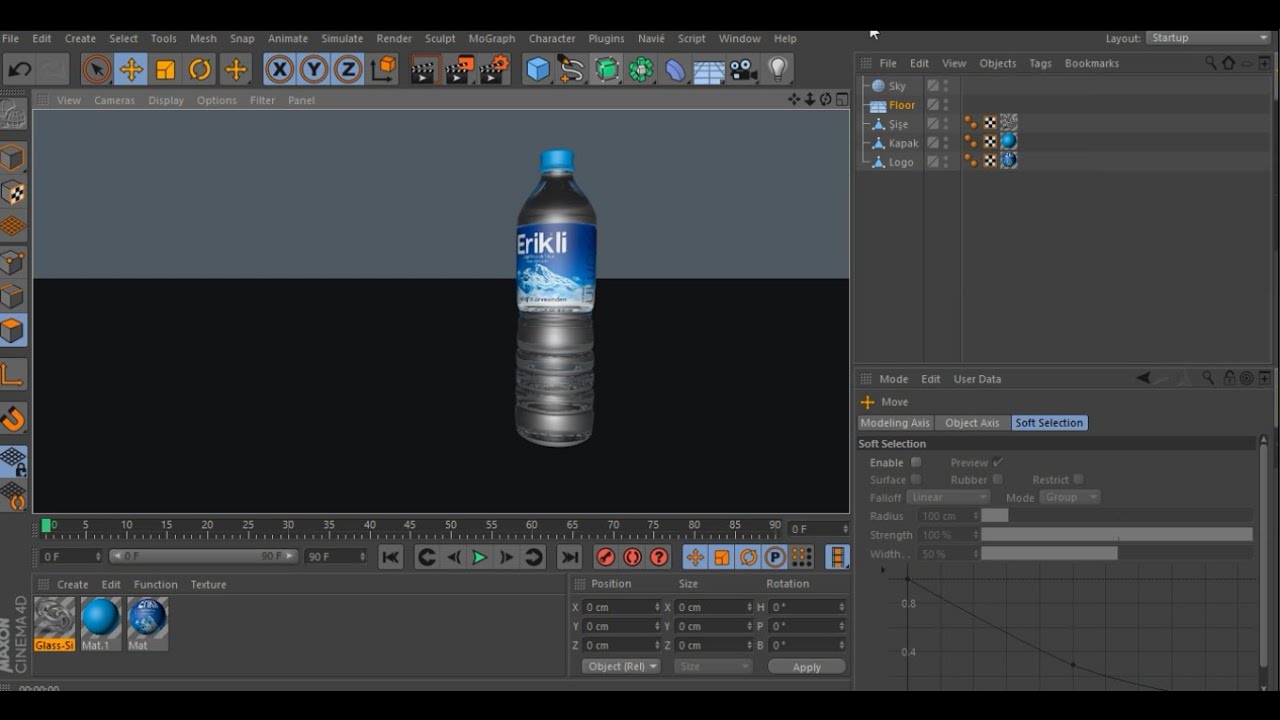This screenshot has width=1280, height=720.
Task: Click the Position X input field
Action: (x=621, y=607)
